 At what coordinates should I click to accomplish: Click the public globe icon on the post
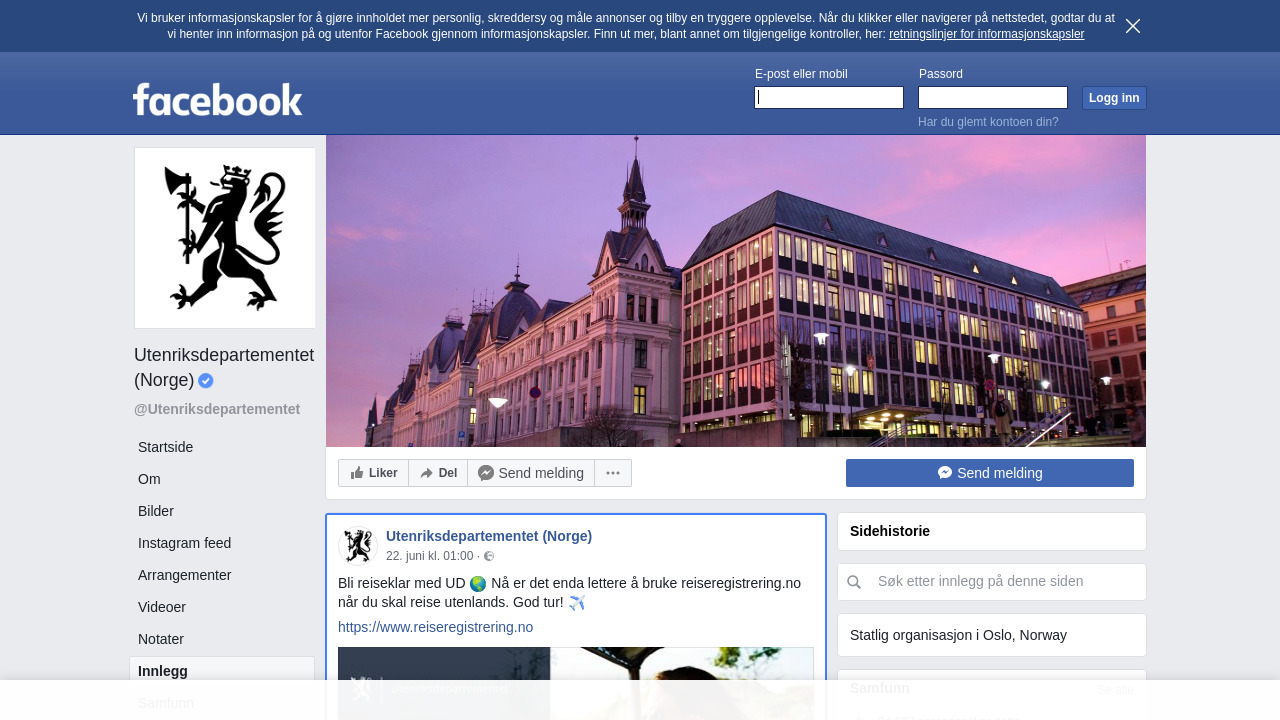[x=489, y=556]
